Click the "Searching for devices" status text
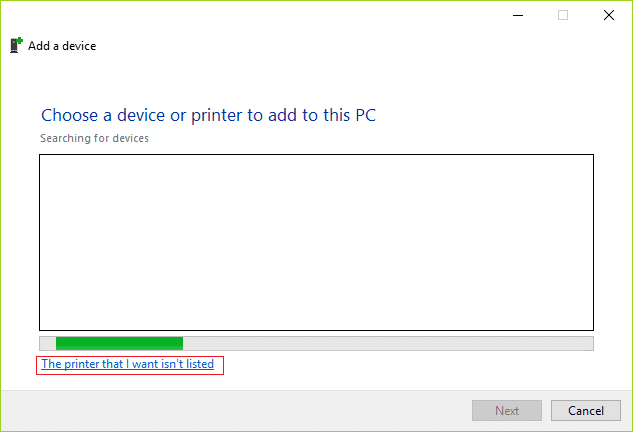Image resolution: width=633 pixels, height=432 pixels. click(94, 138)
